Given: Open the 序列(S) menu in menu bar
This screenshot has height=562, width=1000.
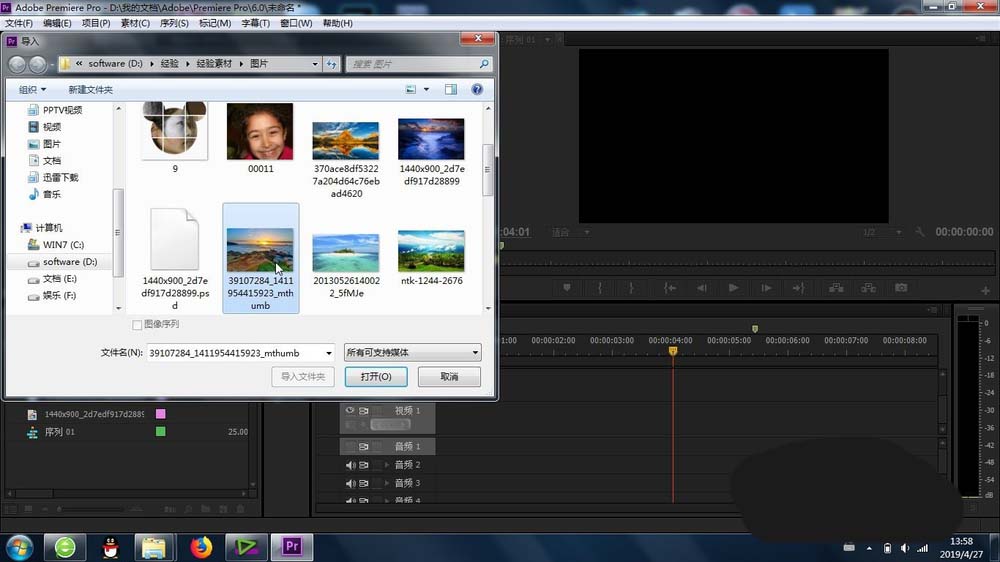Looking at the screenshot, I should pos(174,23).
